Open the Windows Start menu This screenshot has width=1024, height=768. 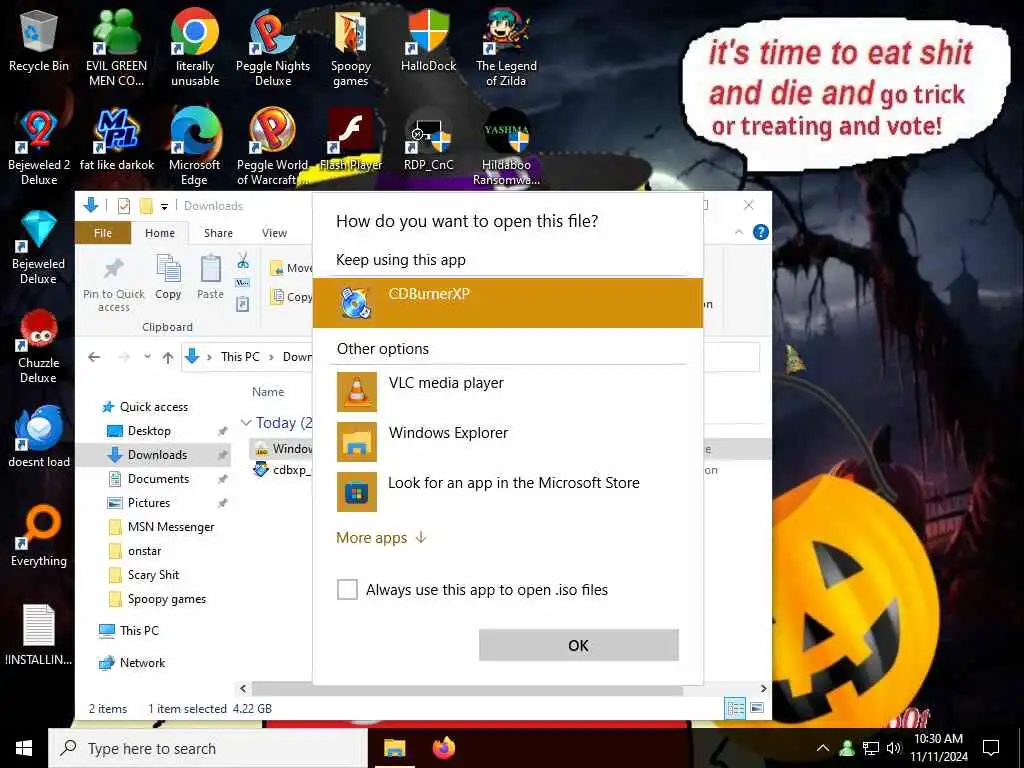(x=24, y=748)
